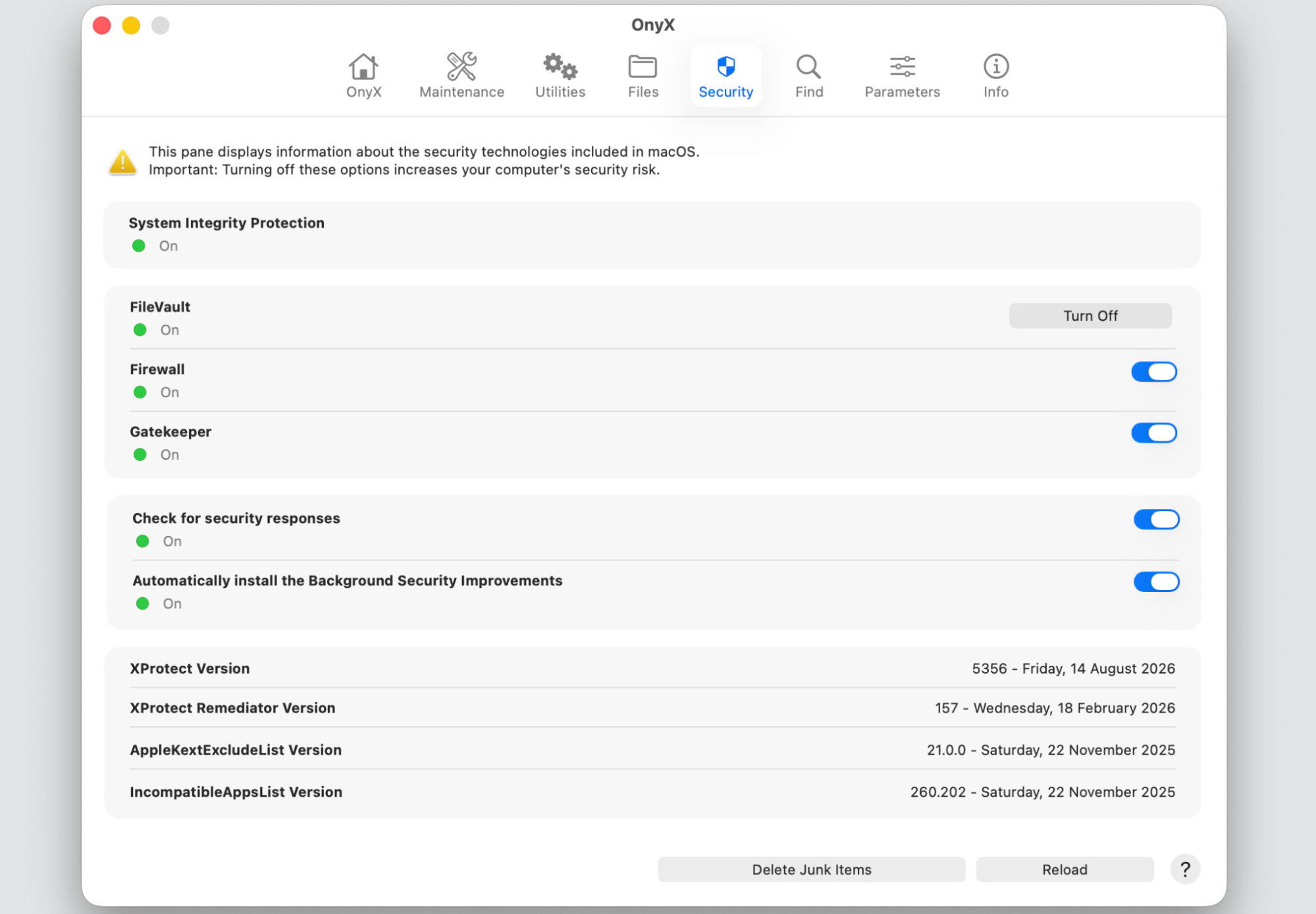Image resolution: width=1316 pixels, height=914 pixels.
Task: Click the XProtect Remediator Version label
Action: pyautogui.click(x=232, y=708)
